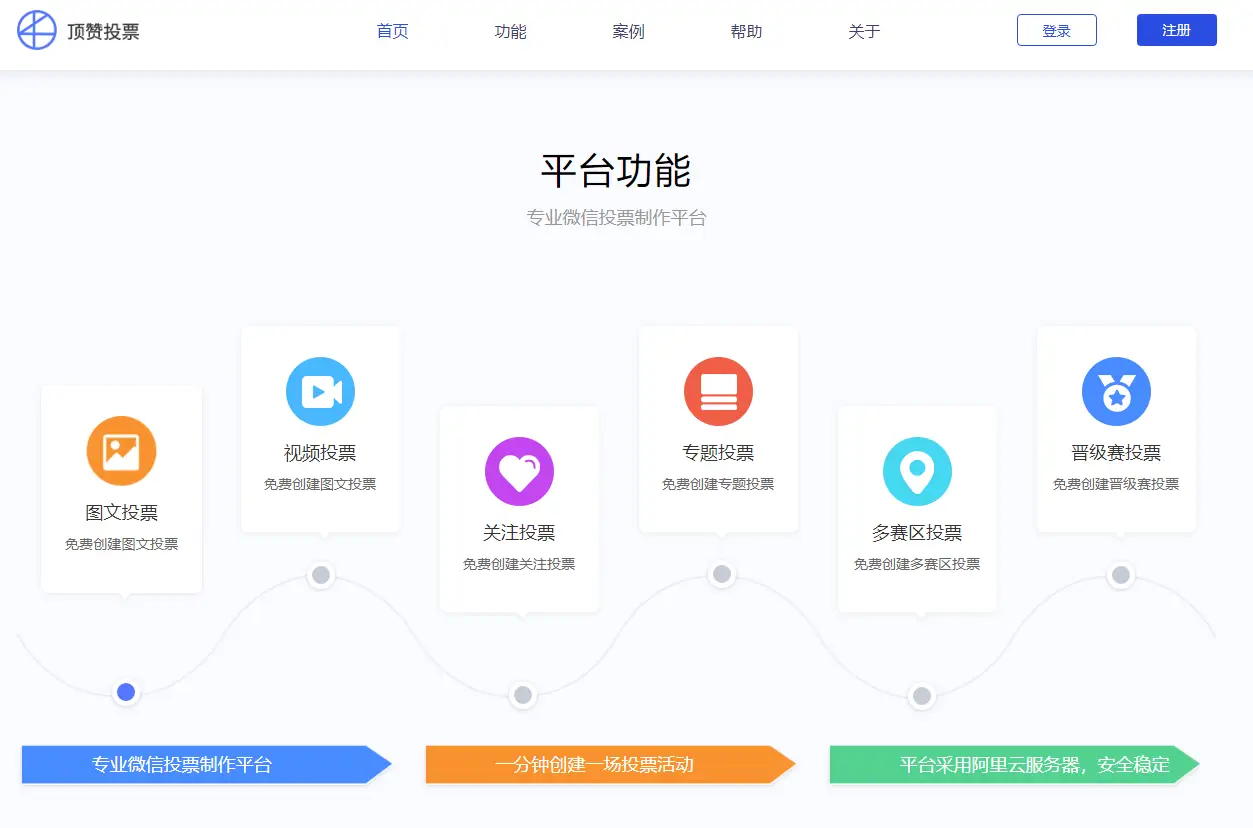Click the gray 专业微信投票制作平台 subtitle under heading
Image resolution: width=1253 pixels, height=828 pixels.
(x=616, y=217)
